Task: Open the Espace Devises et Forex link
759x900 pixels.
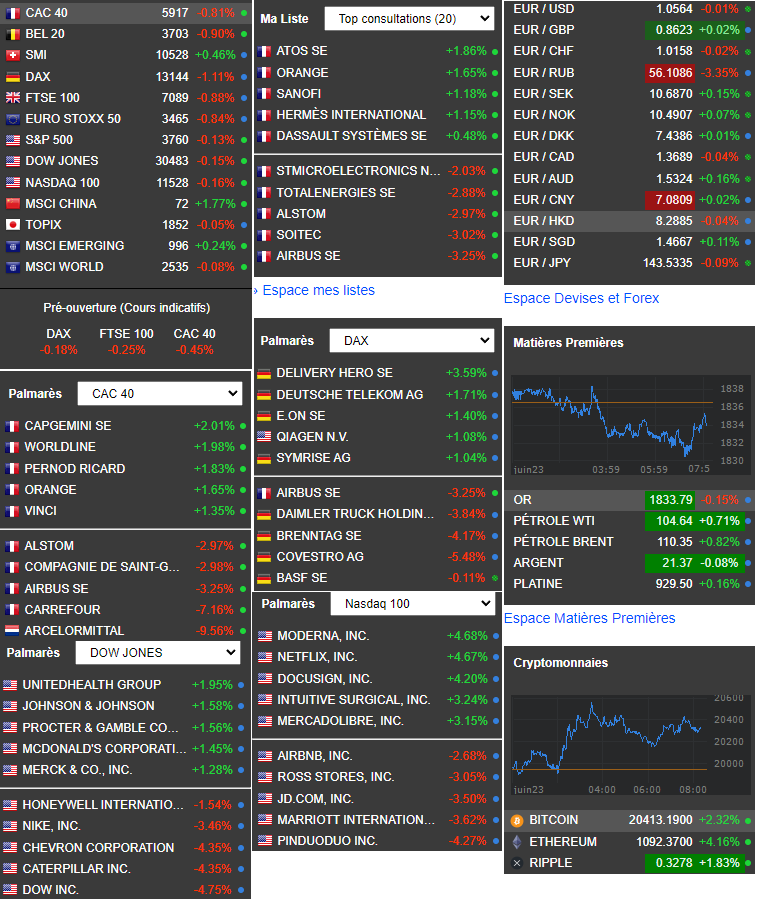Action: coord(581,298)
